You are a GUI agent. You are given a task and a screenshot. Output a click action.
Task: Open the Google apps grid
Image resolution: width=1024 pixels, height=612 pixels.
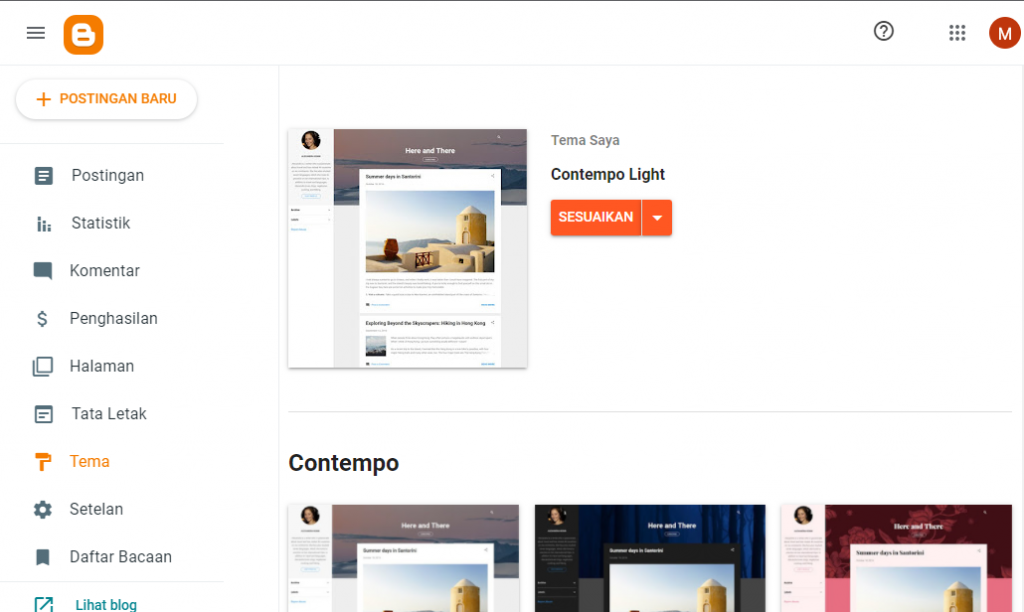(x=957, y=32)
